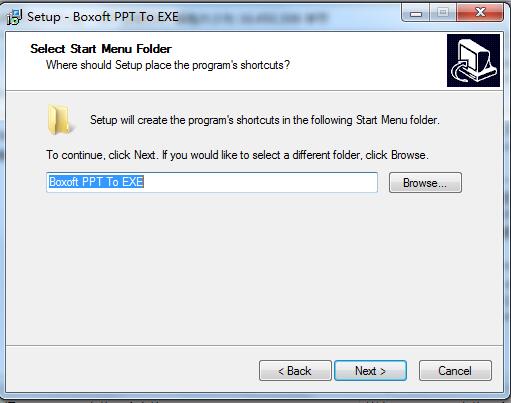
Task: Click the yellow Start Menu folder icon
Action: (60, 119)
